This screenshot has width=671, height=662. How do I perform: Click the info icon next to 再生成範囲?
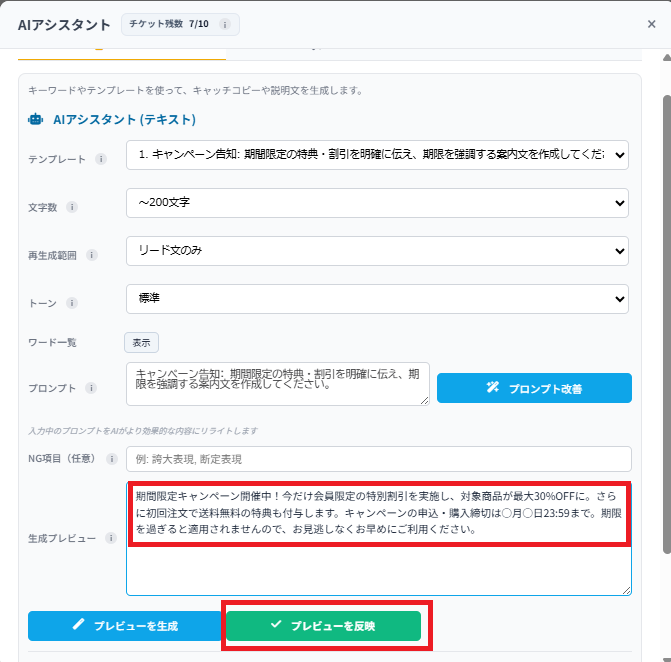click(92, 255)
